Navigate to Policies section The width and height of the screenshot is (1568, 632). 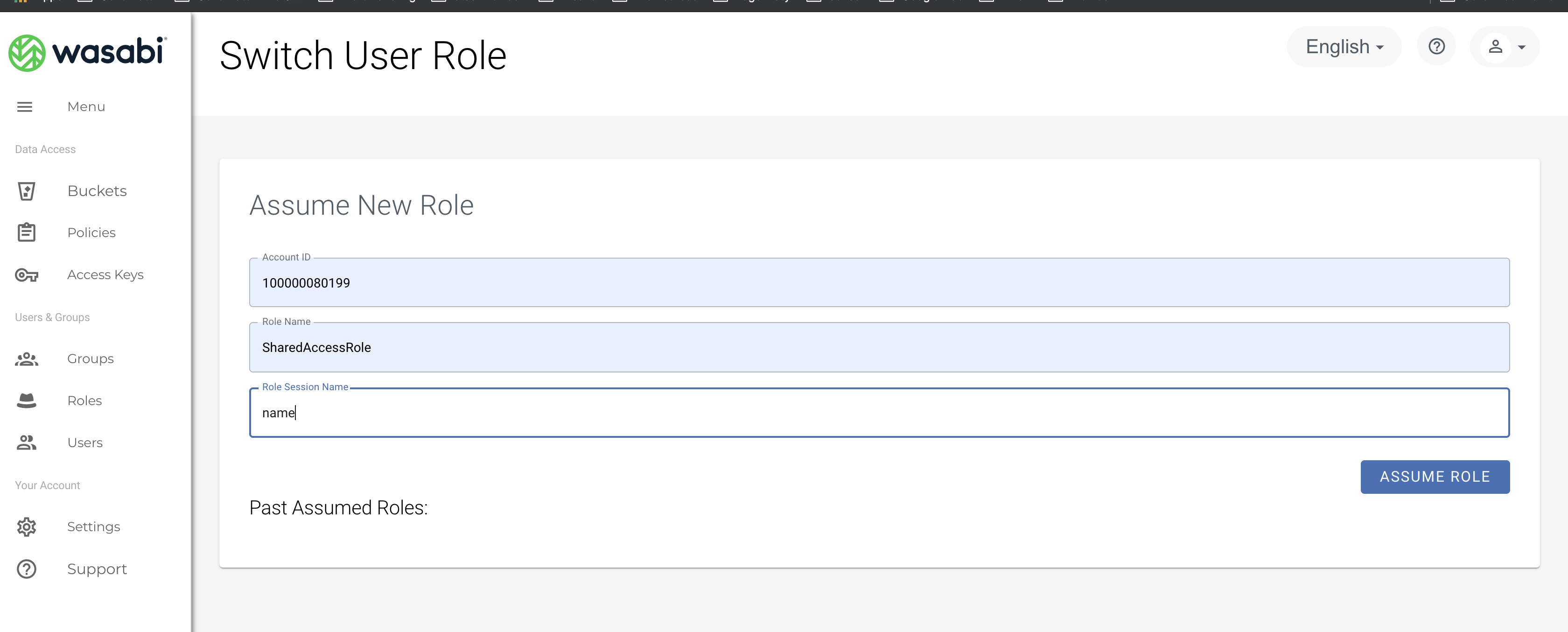[90, 232]
